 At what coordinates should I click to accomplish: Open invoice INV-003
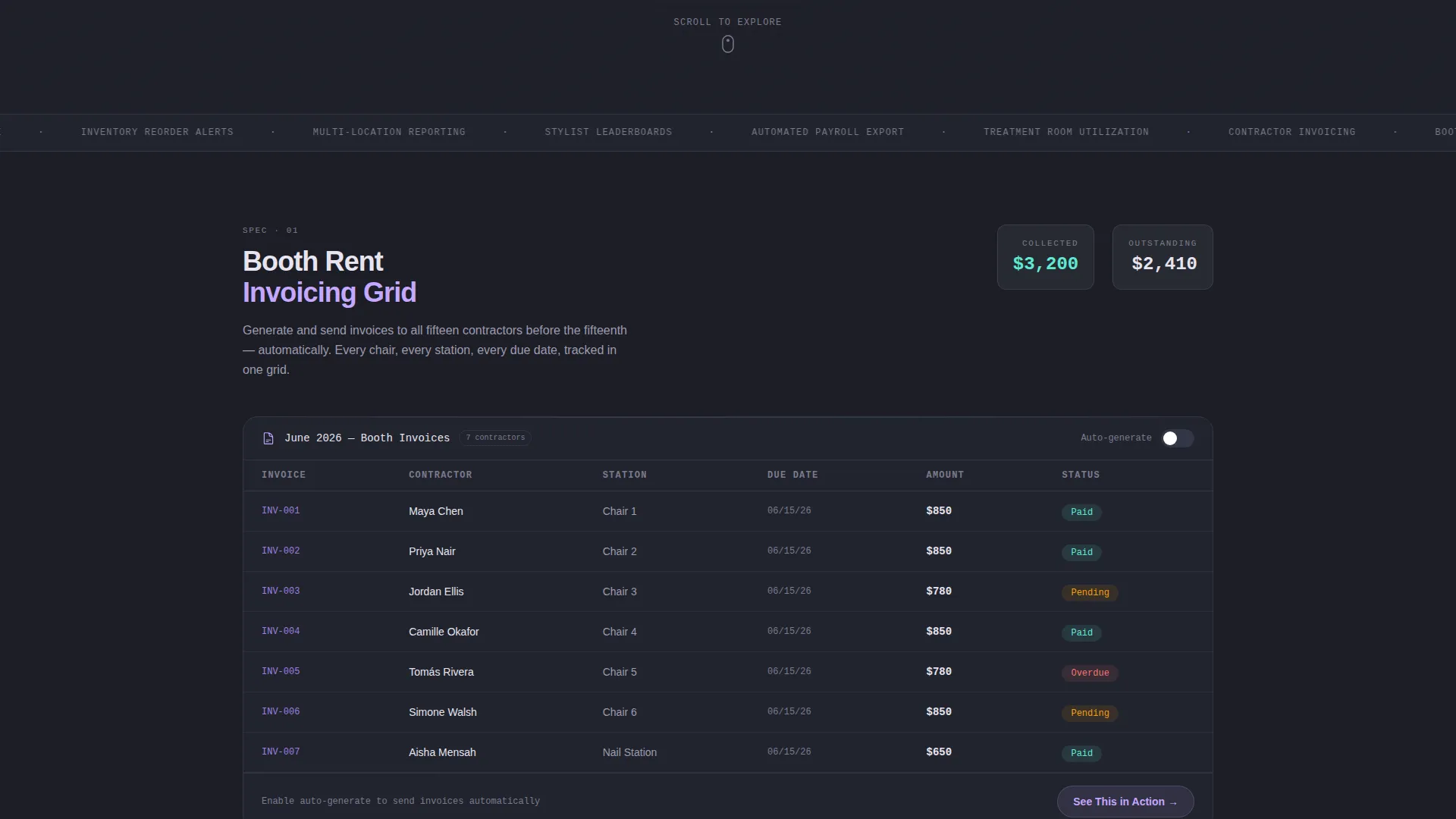pos(281,591)
